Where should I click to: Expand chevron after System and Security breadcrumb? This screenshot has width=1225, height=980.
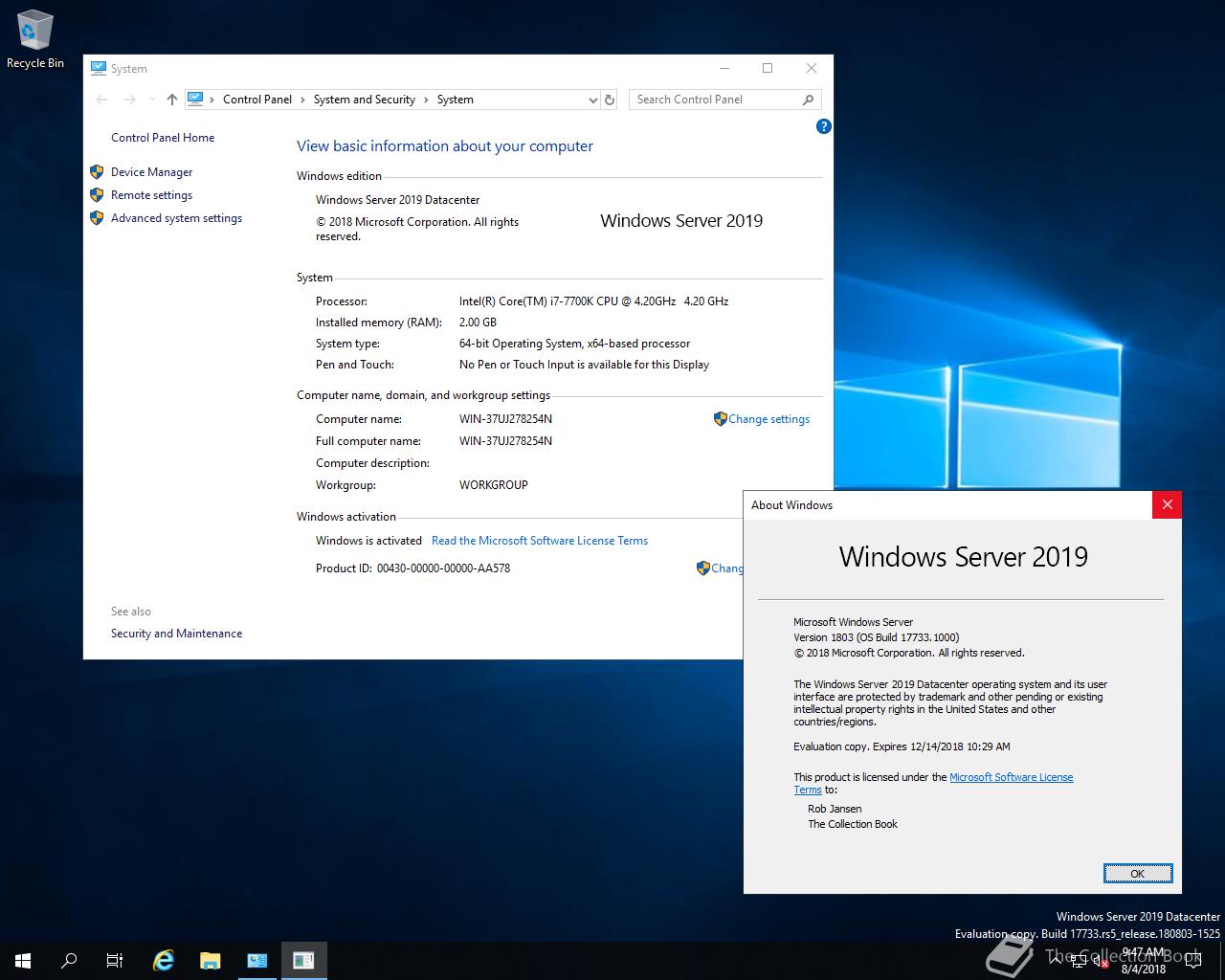tap(426, 100)
